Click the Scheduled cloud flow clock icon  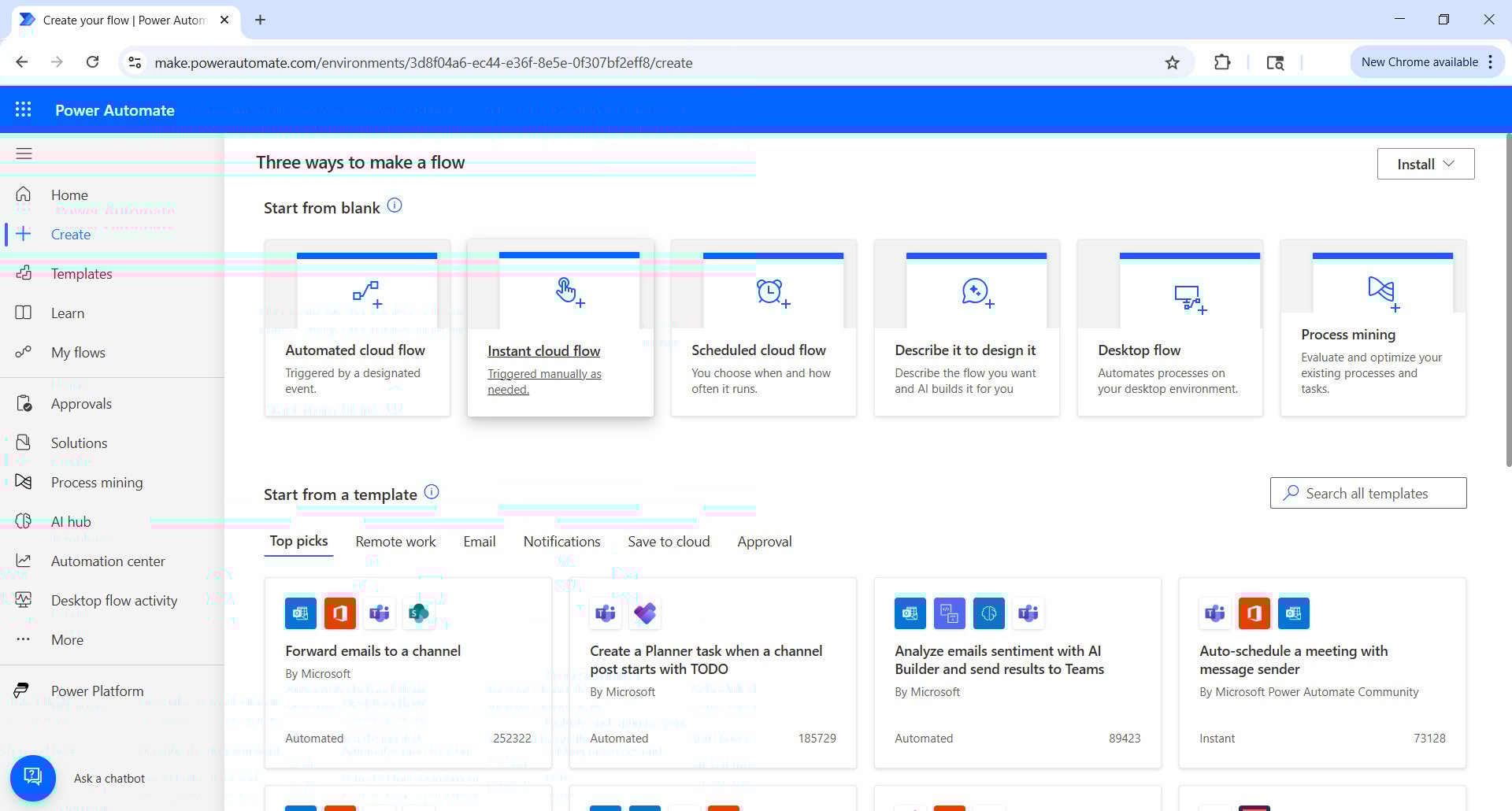click(773, 293)
